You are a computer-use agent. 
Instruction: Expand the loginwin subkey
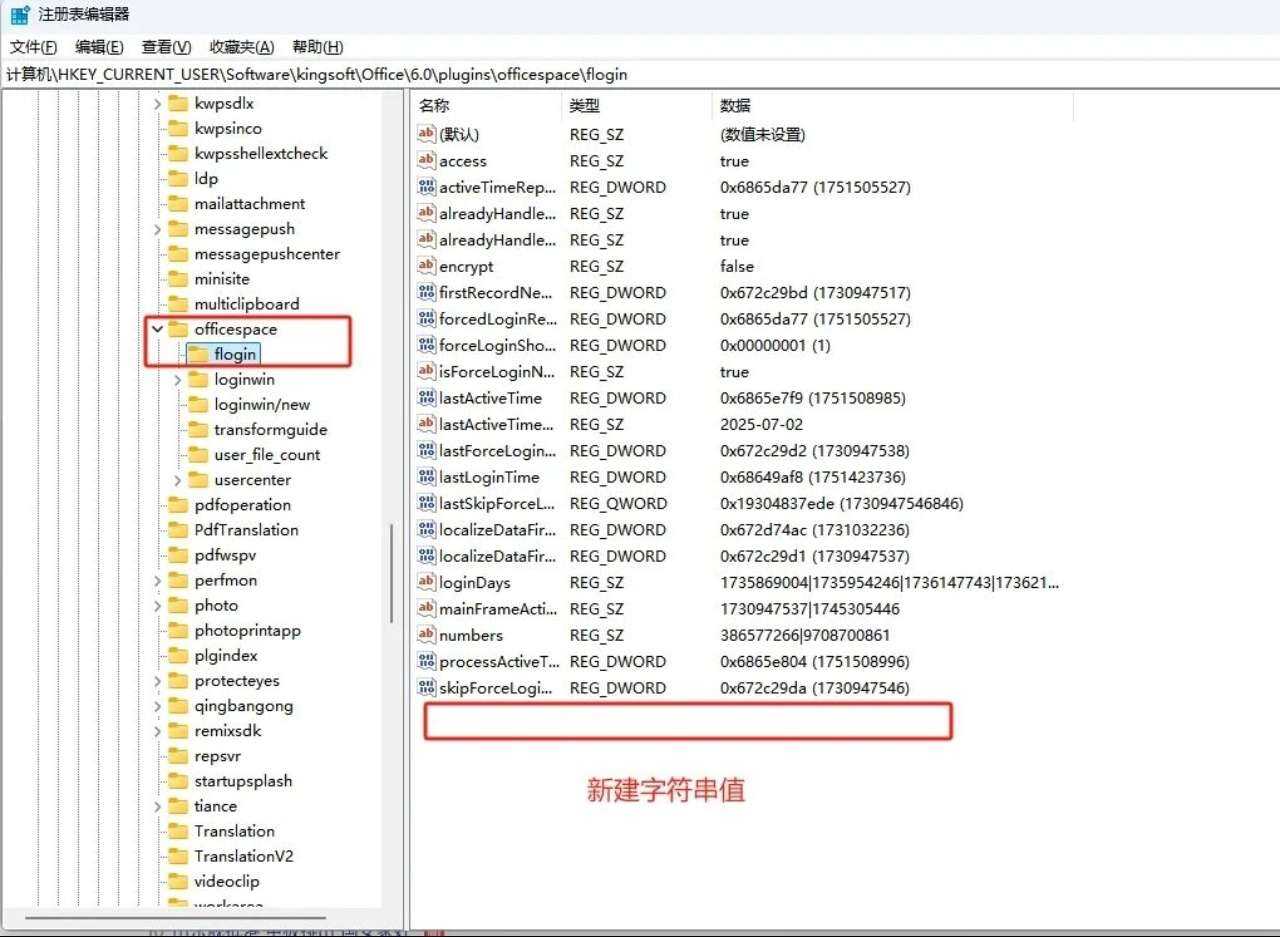[178, 379]
